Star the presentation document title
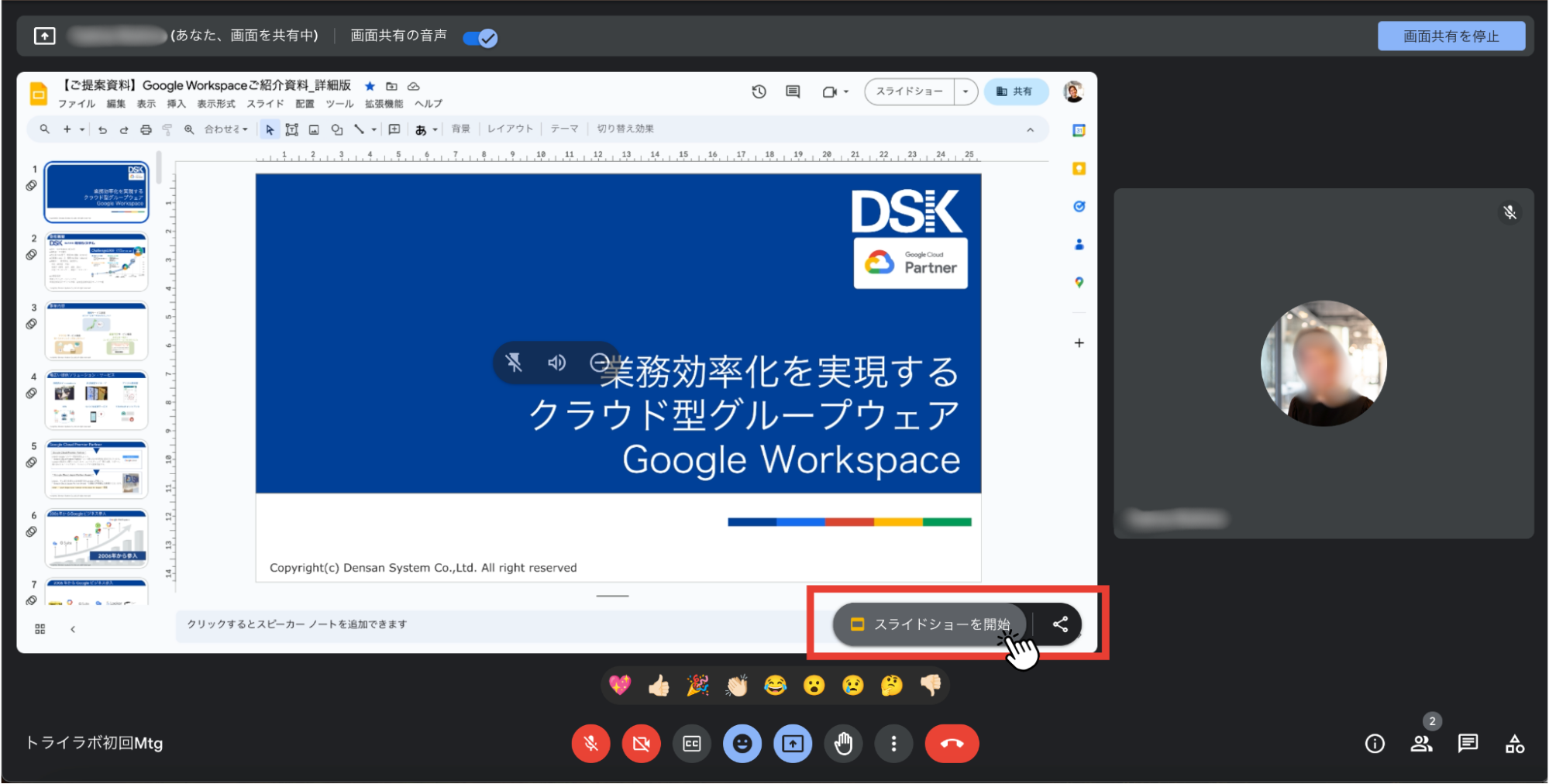This screenshot has height=784, width=1549. click(x=370, y=86)
